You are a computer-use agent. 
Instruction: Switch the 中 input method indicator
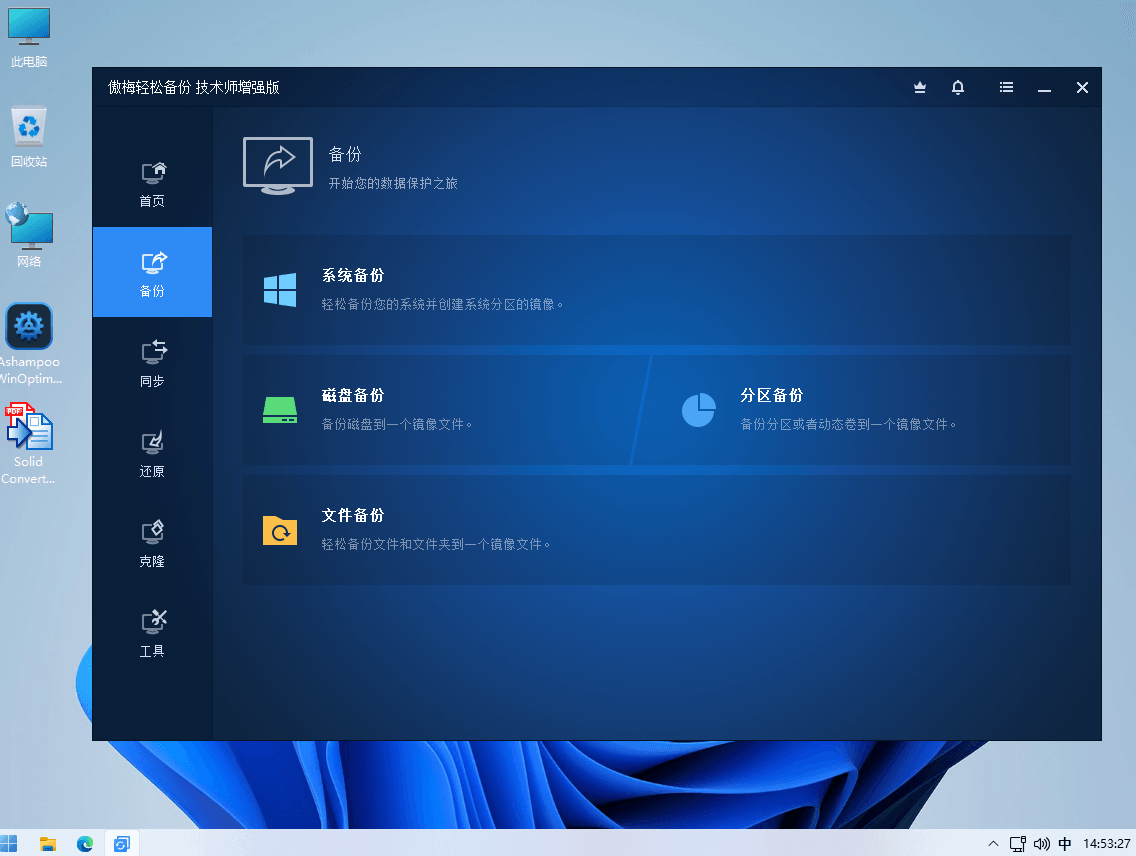[1065, 844]
